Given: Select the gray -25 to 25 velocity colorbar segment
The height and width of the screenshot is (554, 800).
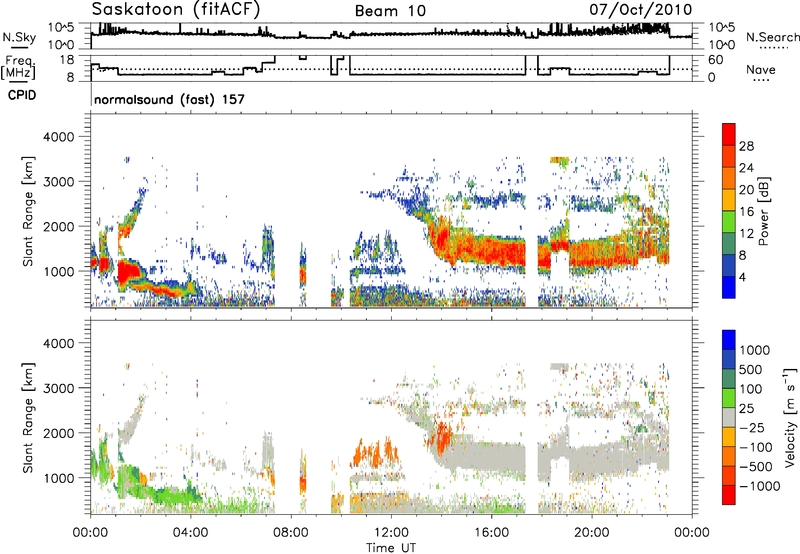Looking at the screenshot, I should click(x=729, y=417).
